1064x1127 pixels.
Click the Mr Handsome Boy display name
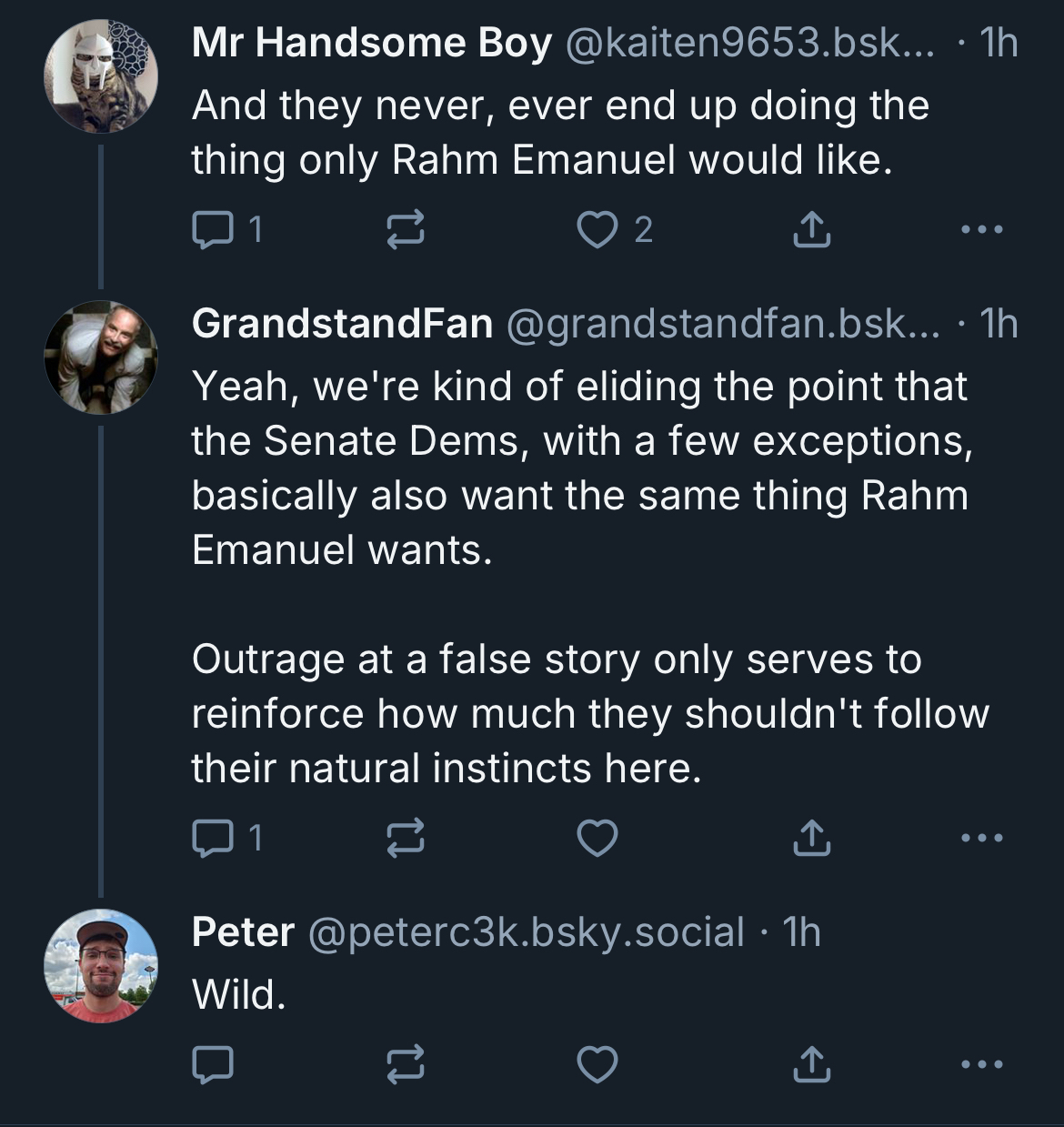(371, 43)
